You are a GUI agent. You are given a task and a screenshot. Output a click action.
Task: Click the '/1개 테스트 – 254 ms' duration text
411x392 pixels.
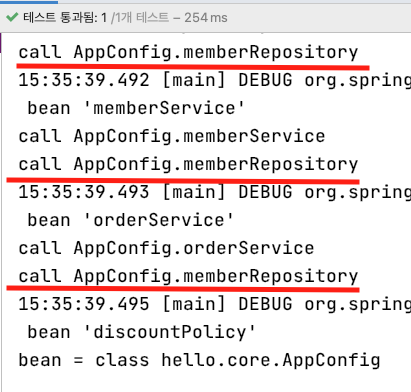169,17
